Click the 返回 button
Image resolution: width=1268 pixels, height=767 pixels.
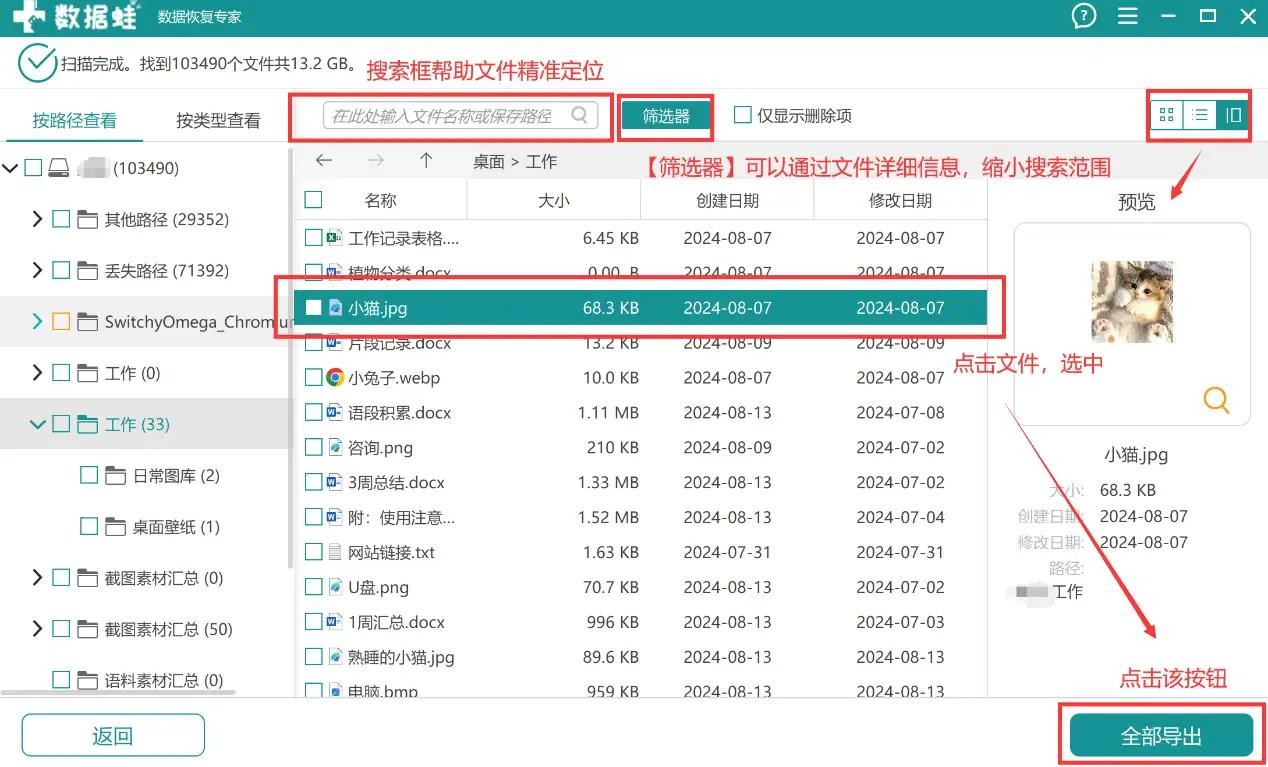pyautogui.click(x=112, y=736)
